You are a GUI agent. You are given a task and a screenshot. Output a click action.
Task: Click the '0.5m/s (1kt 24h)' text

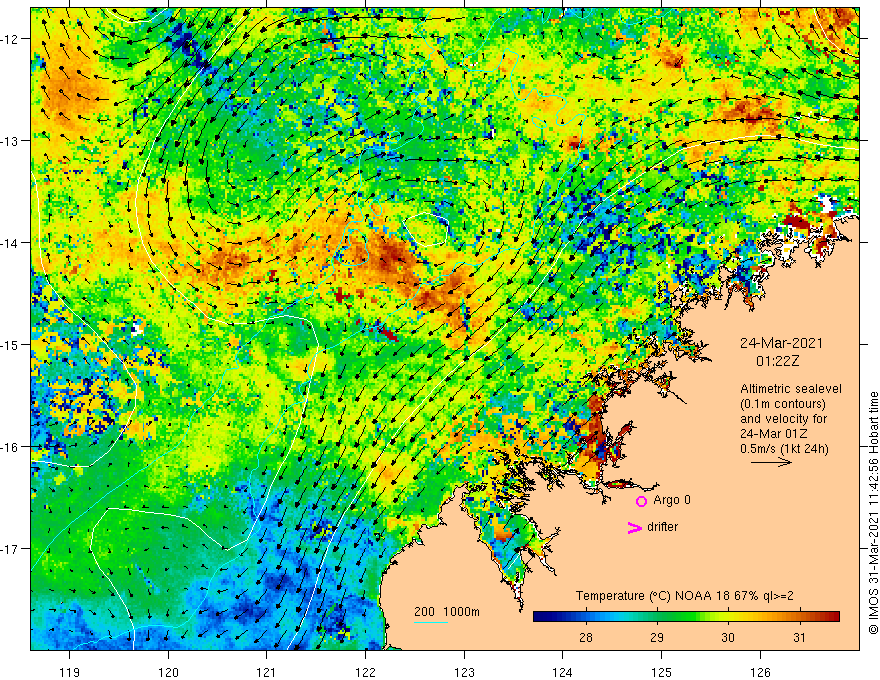[x=784, y=449]
